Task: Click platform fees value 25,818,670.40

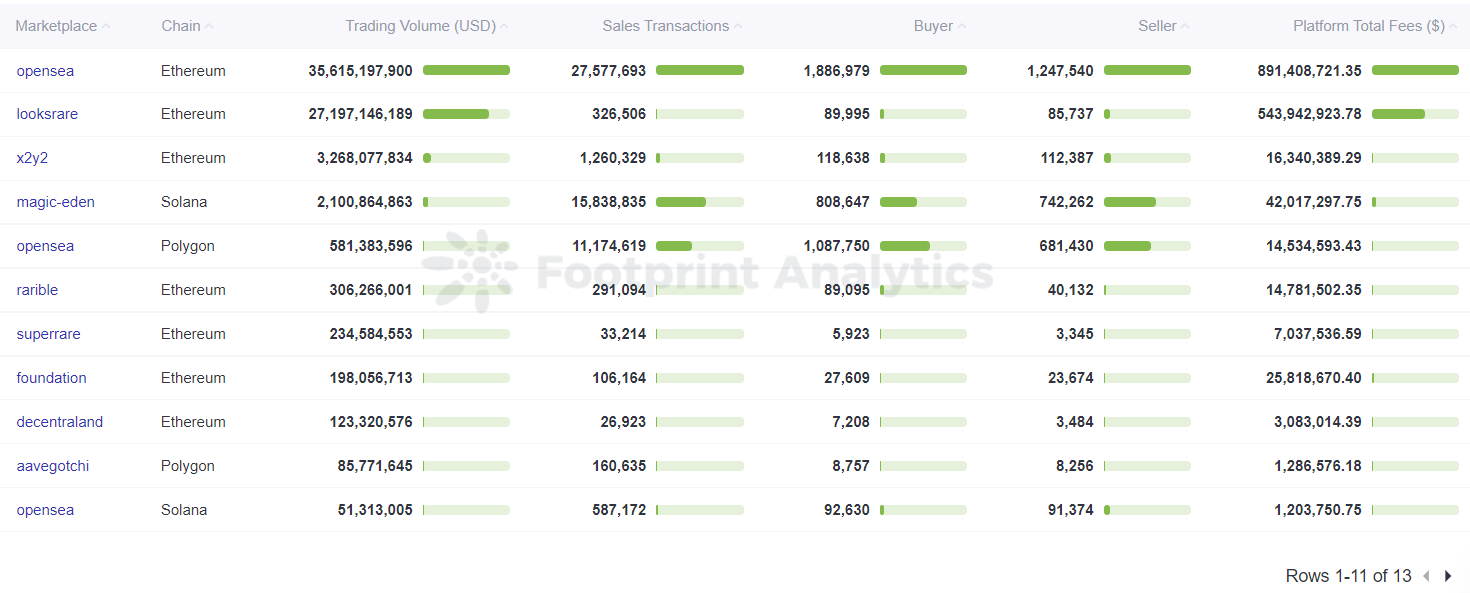Action: [x=1314, y=378]
